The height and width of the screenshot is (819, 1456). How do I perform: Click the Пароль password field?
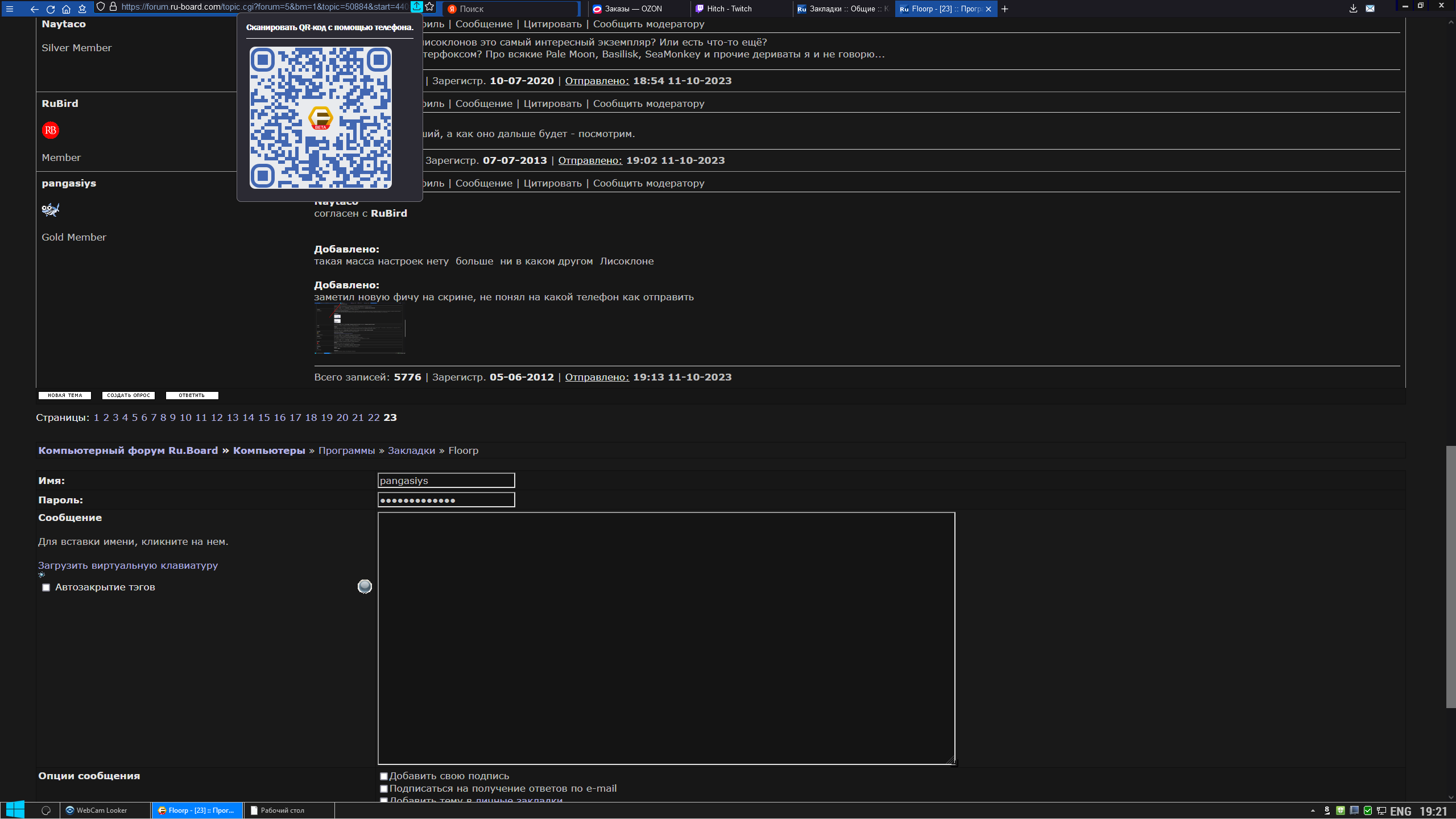446,500
